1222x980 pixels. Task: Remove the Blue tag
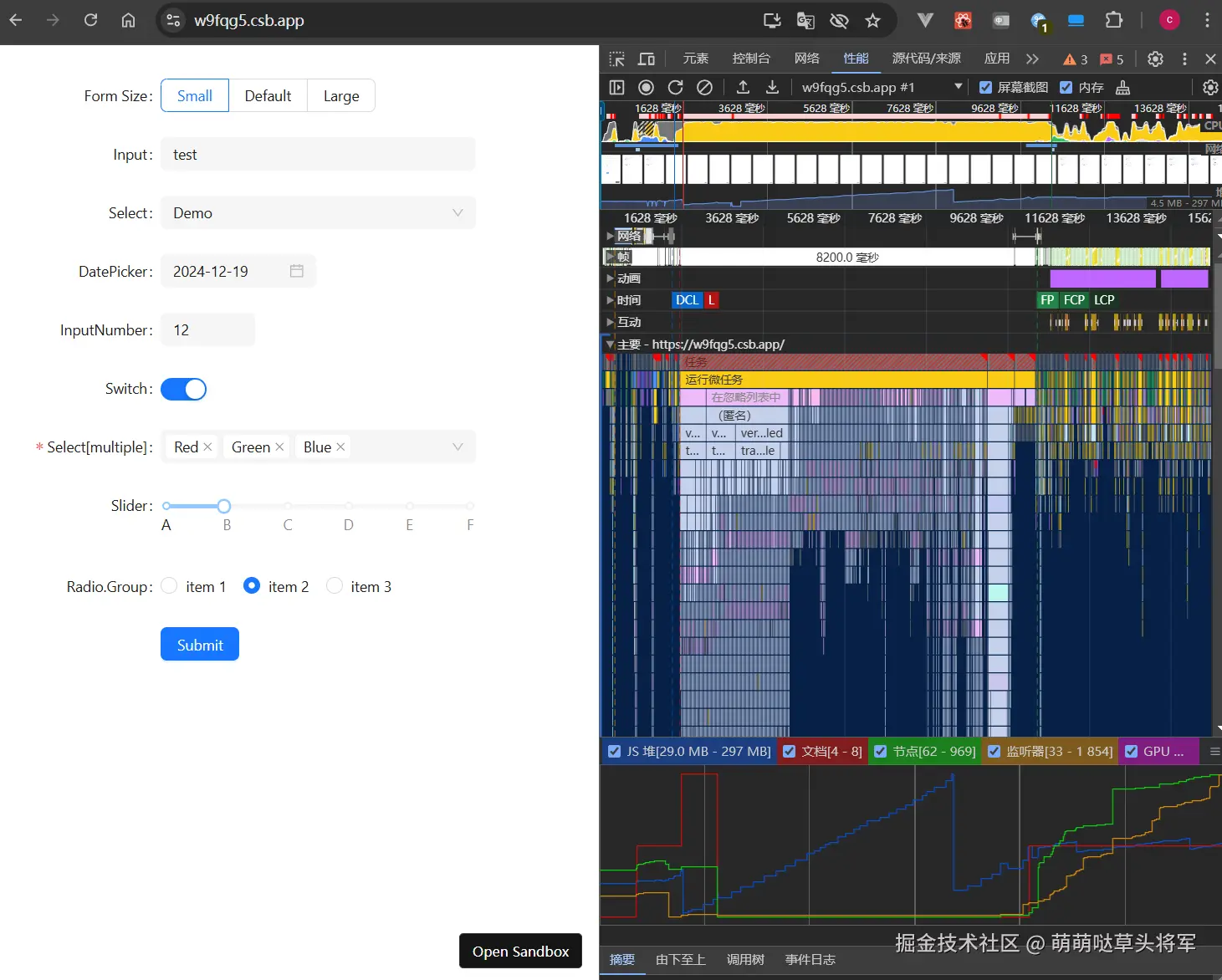click(340, 447)
